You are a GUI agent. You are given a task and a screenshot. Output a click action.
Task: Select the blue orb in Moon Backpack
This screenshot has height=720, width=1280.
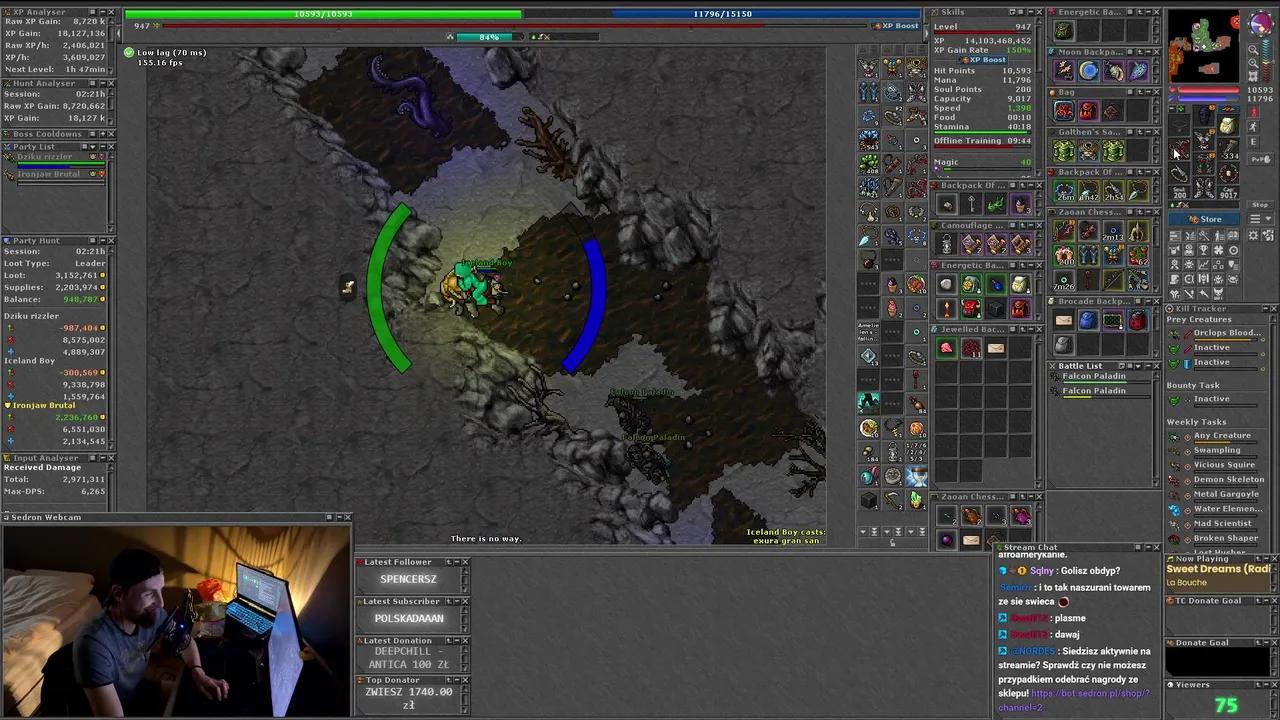tap(1088, 70)
